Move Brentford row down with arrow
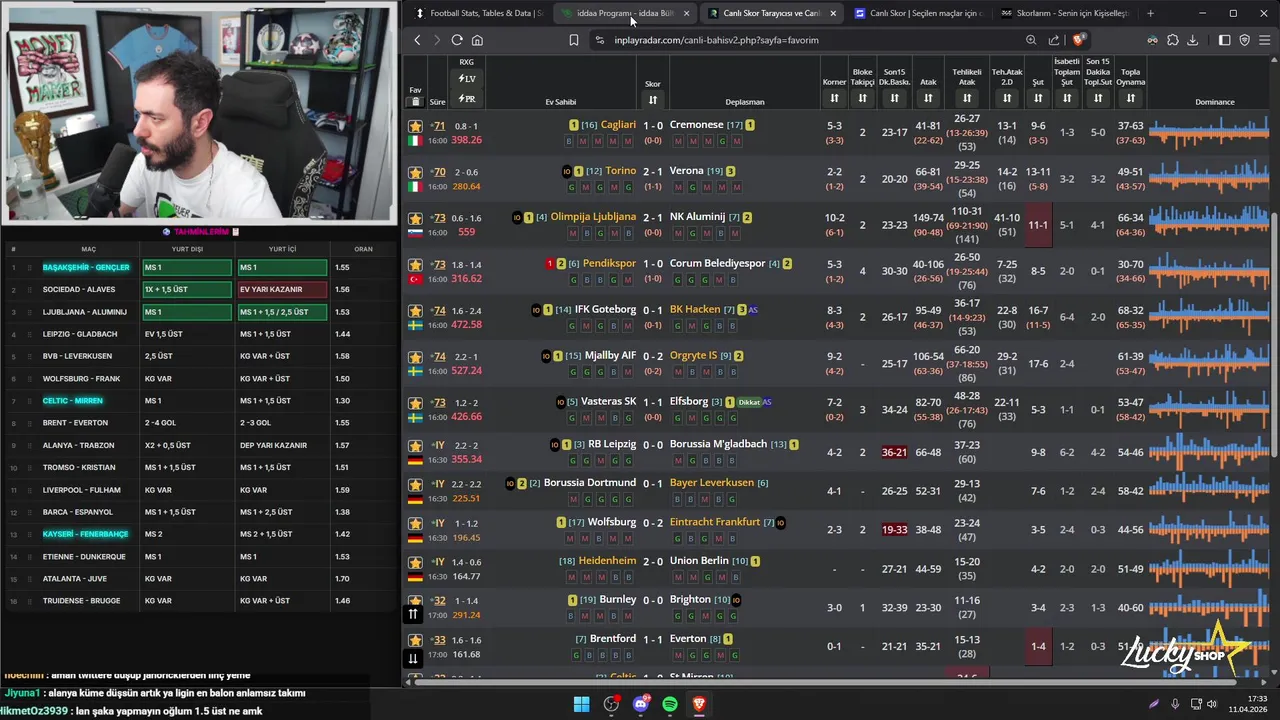The width and height of the screenshot is (1280, 720). (413, 658)
